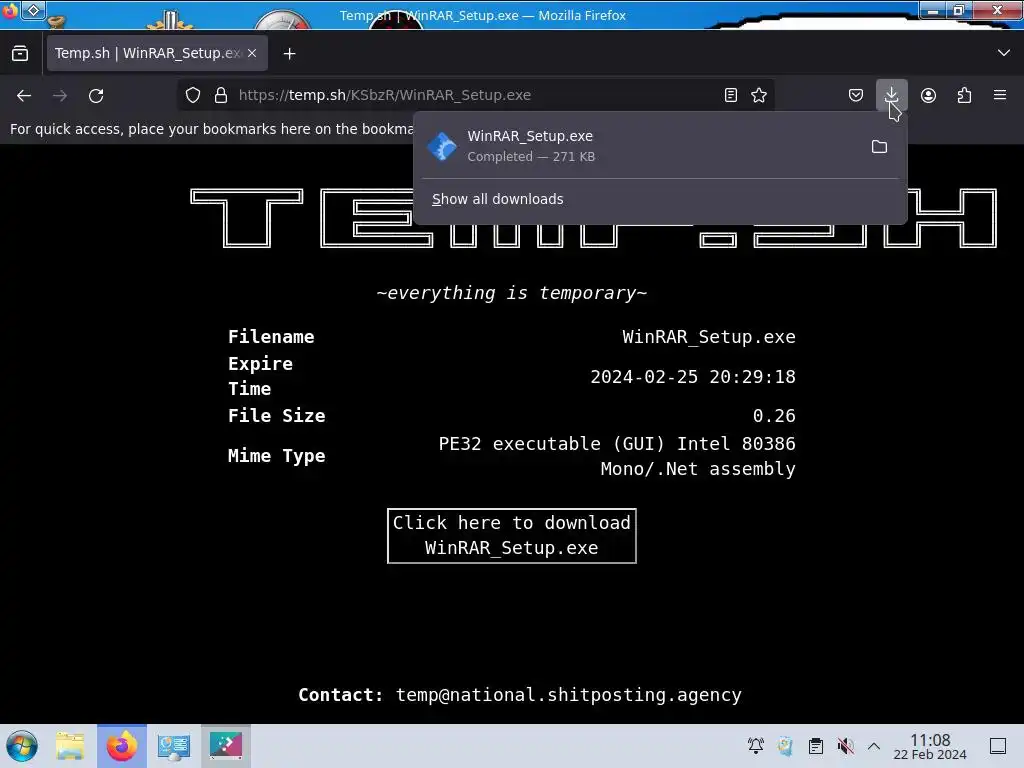Open file manager folder icon in taskbar
This screenshot has height=768, width=1024.
[x=70, y=746]
